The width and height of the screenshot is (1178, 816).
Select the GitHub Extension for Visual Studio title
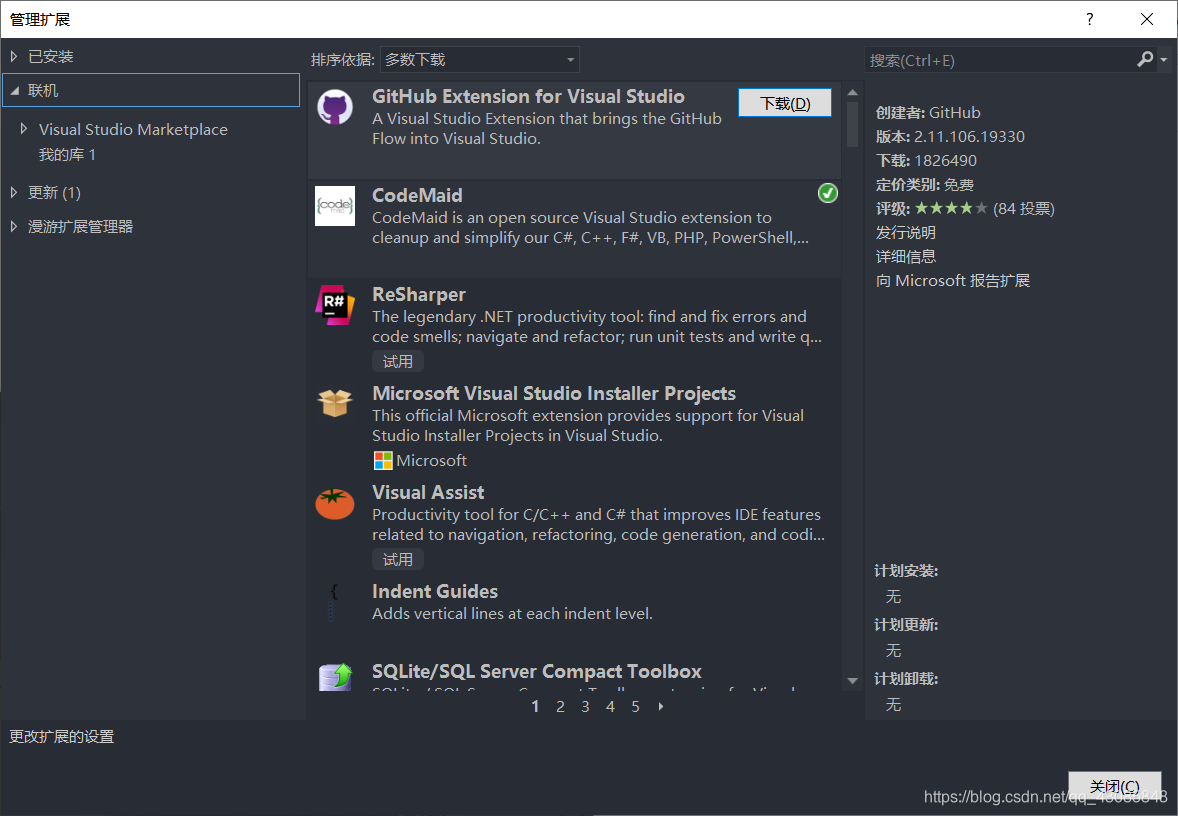pos(528,96)
